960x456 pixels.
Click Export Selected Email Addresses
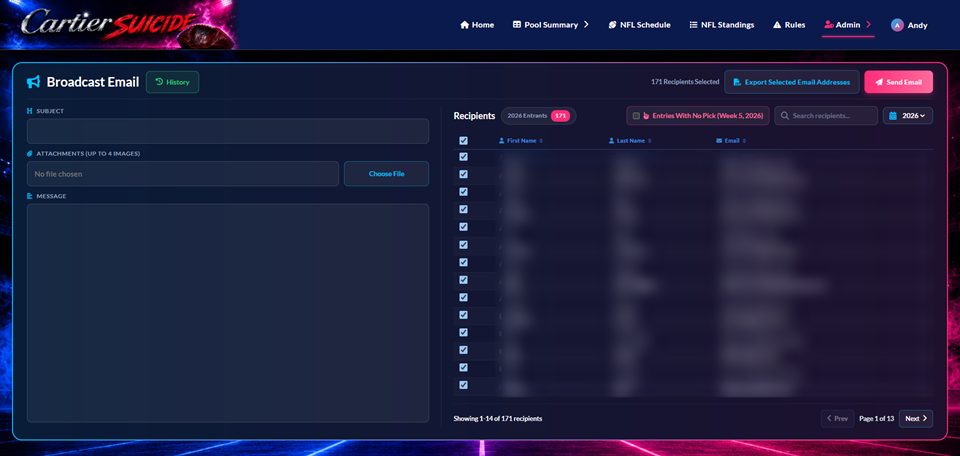click(x=792, y=82)
